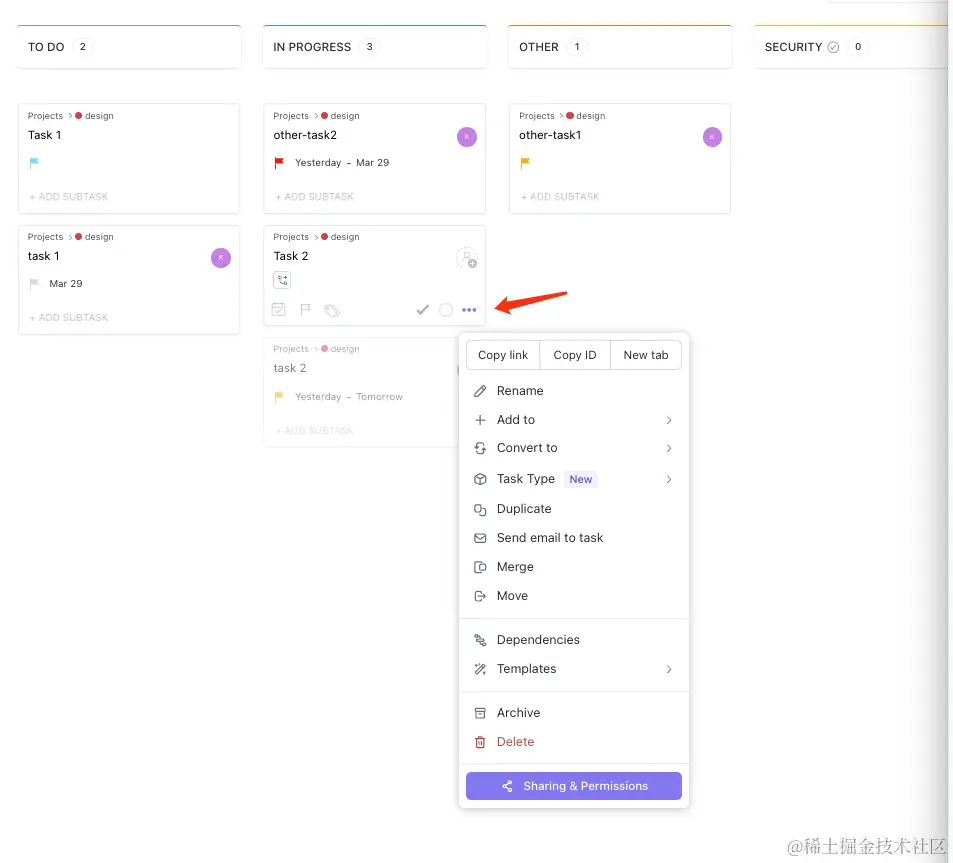Click the checkmark icon on Task 2 card
This screenshot has height=863, width=953.
pyautogui.click(x=422, y=310)
